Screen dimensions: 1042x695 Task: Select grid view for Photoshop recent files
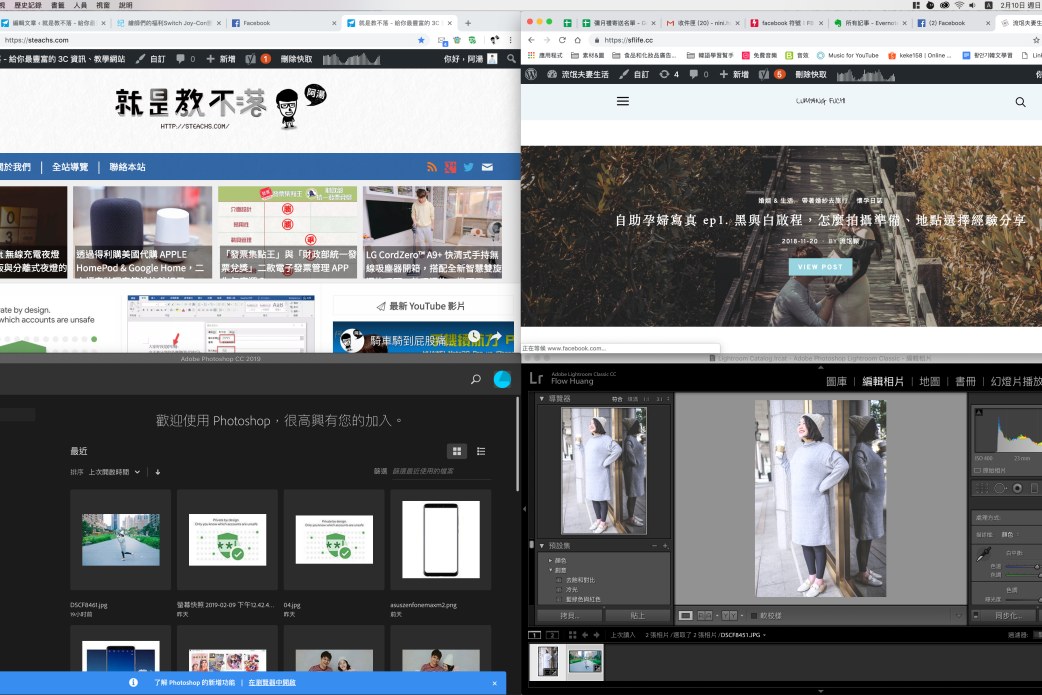(457, 452)
